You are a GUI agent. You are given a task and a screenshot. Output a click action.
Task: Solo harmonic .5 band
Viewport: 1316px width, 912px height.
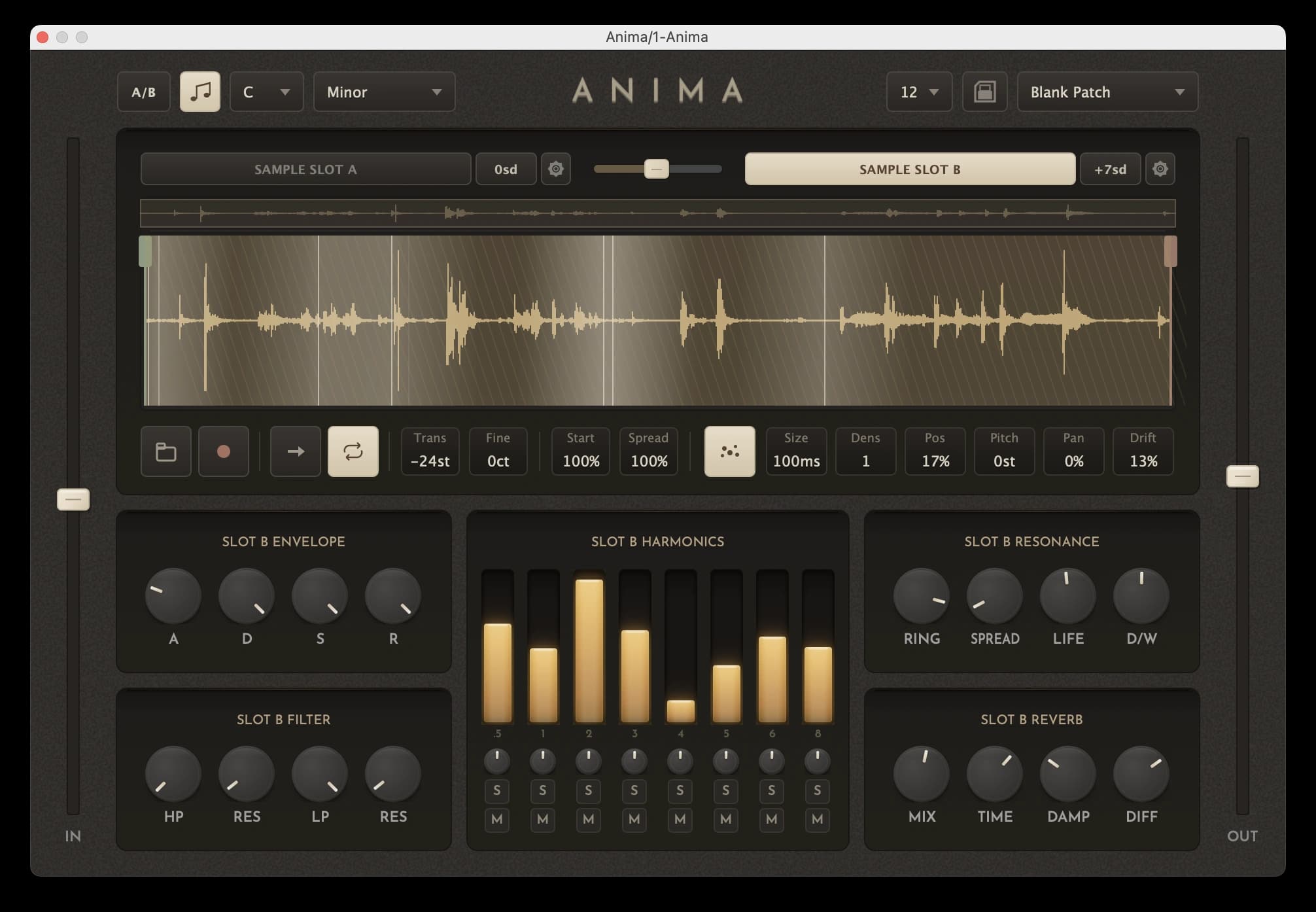coord(497,790)
